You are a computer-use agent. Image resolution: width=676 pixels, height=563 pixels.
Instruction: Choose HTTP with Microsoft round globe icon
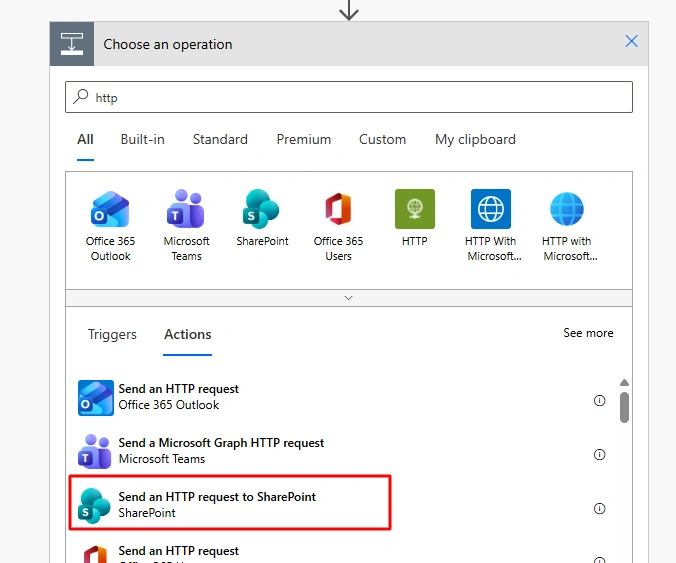point(567,209)
